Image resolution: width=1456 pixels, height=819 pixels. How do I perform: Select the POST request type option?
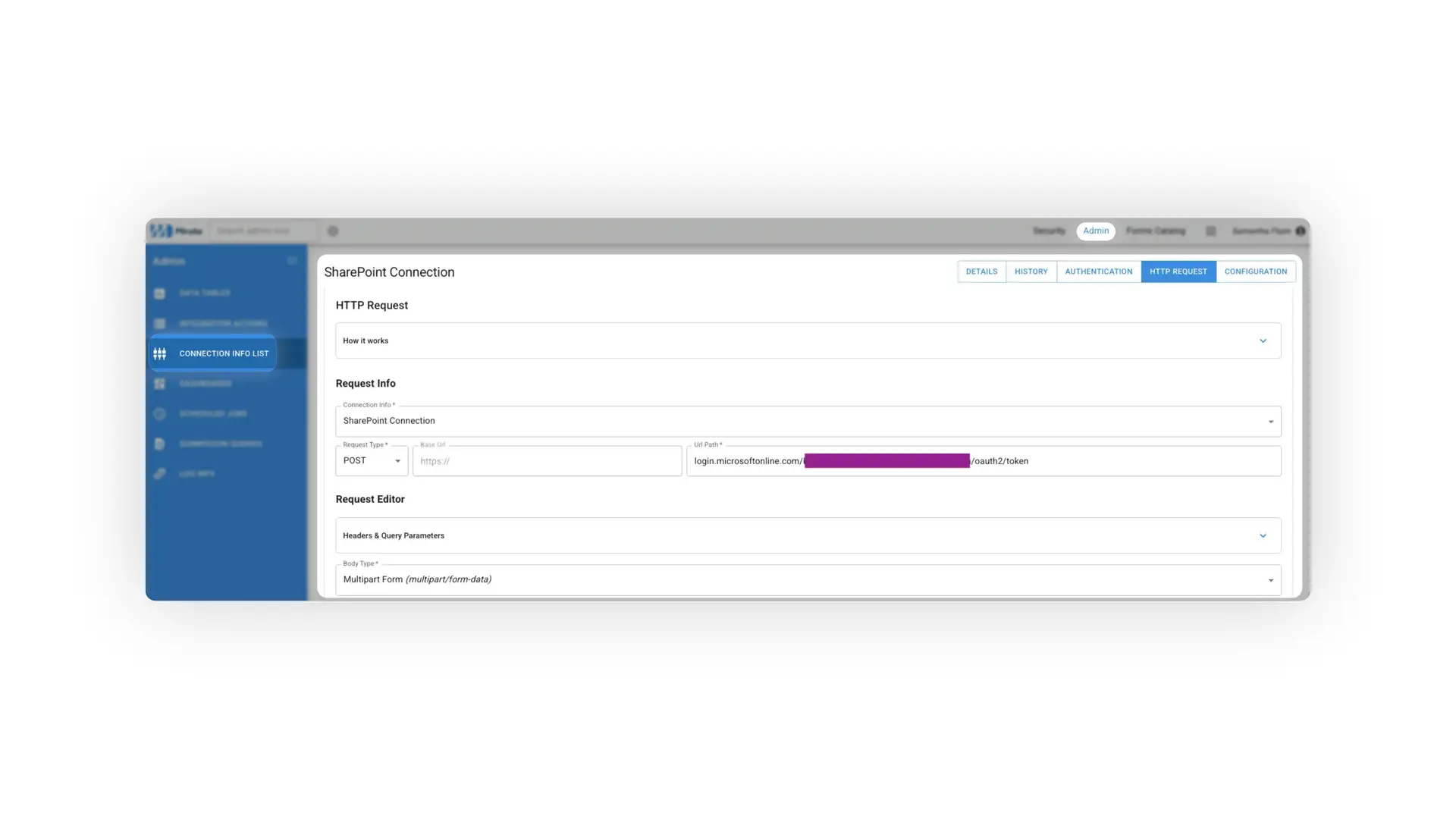click(371, 460)
